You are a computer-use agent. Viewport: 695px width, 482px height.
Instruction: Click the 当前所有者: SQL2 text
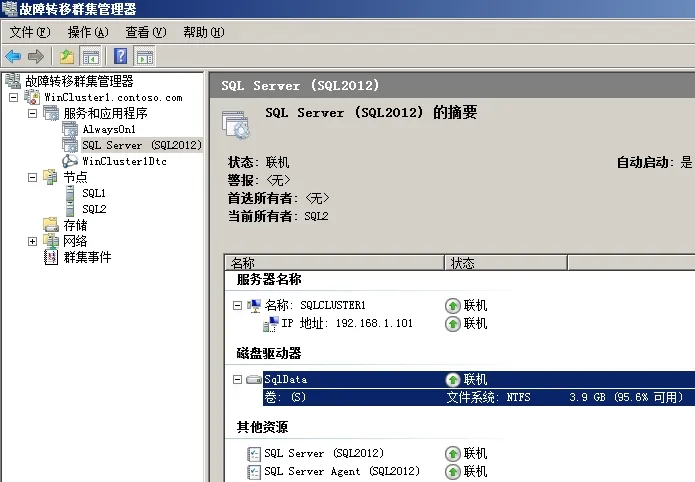[x=278, y=216]
